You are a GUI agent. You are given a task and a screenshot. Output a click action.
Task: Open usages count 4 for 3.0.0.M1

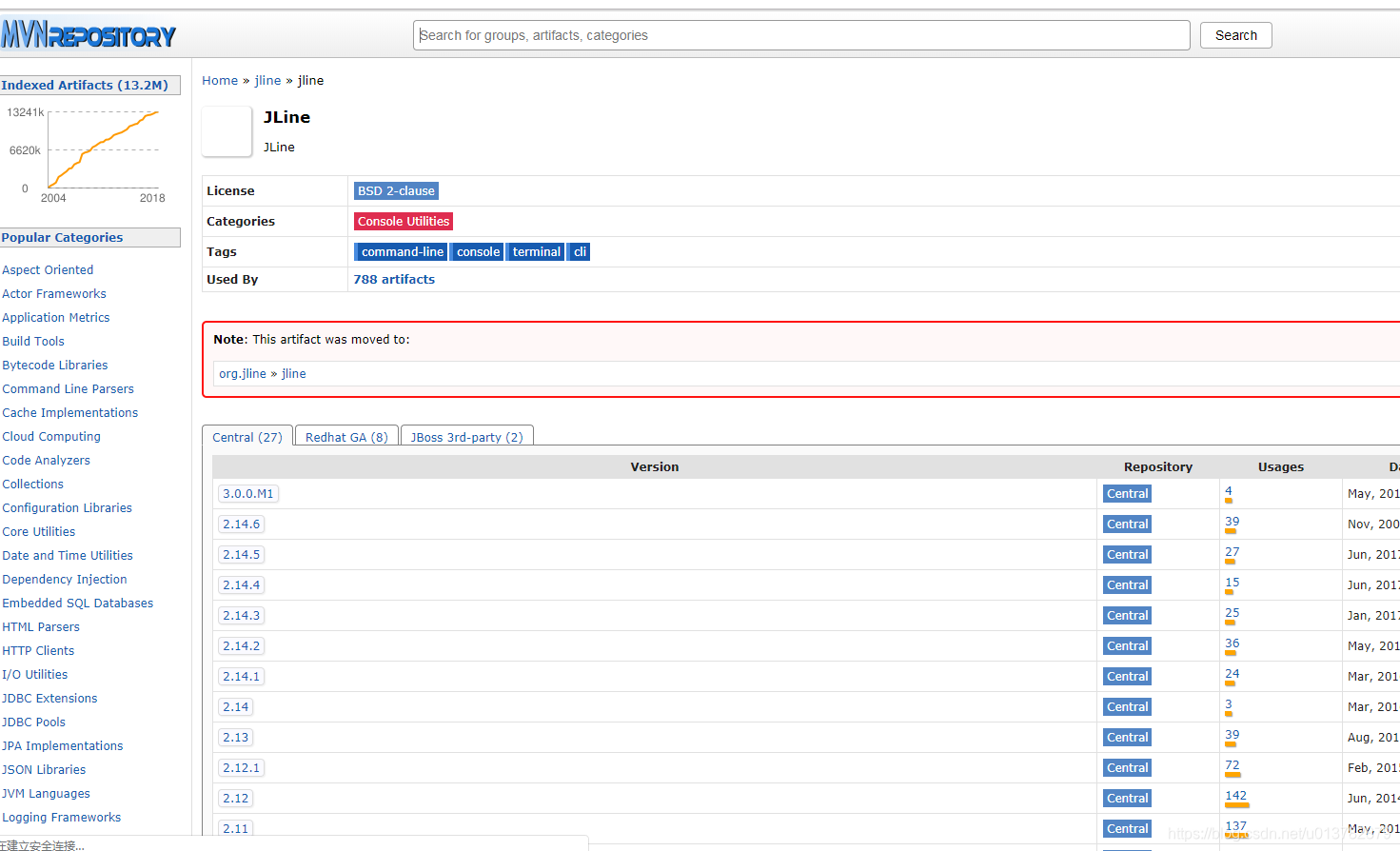click(x=1228, y=491)
